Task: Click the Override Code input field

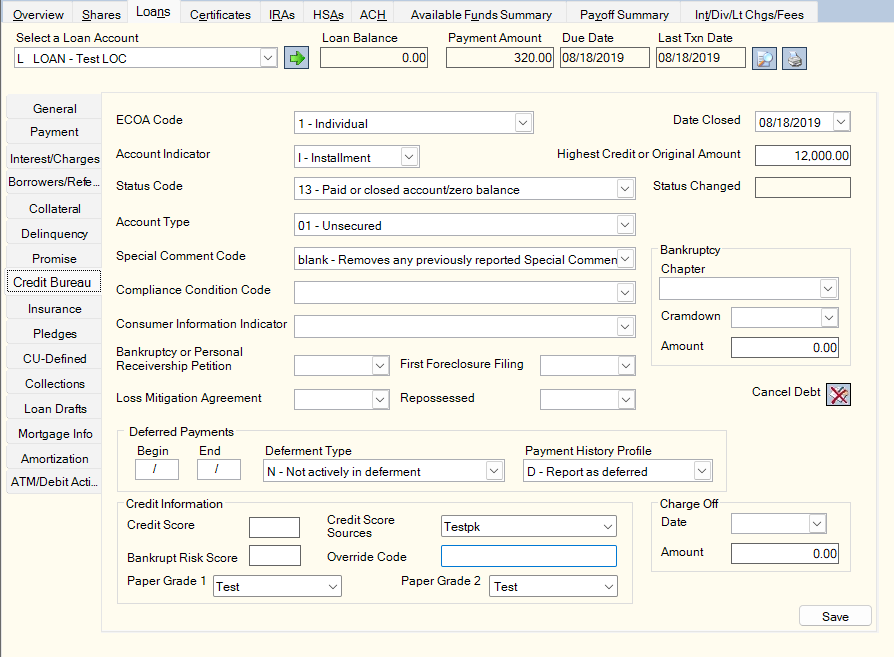Action: (529, 556)
